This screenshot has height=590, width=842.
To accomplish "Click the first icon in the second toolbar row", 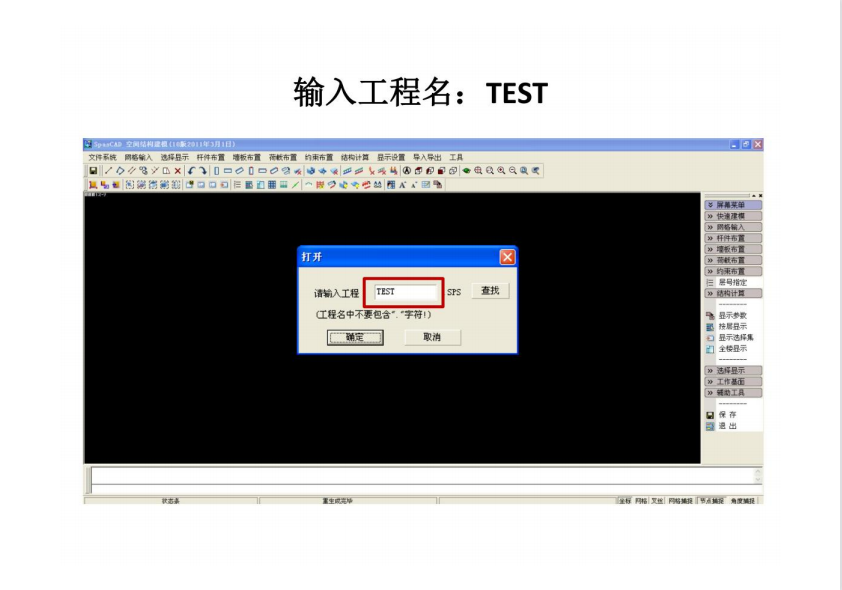I will point(93,185).
